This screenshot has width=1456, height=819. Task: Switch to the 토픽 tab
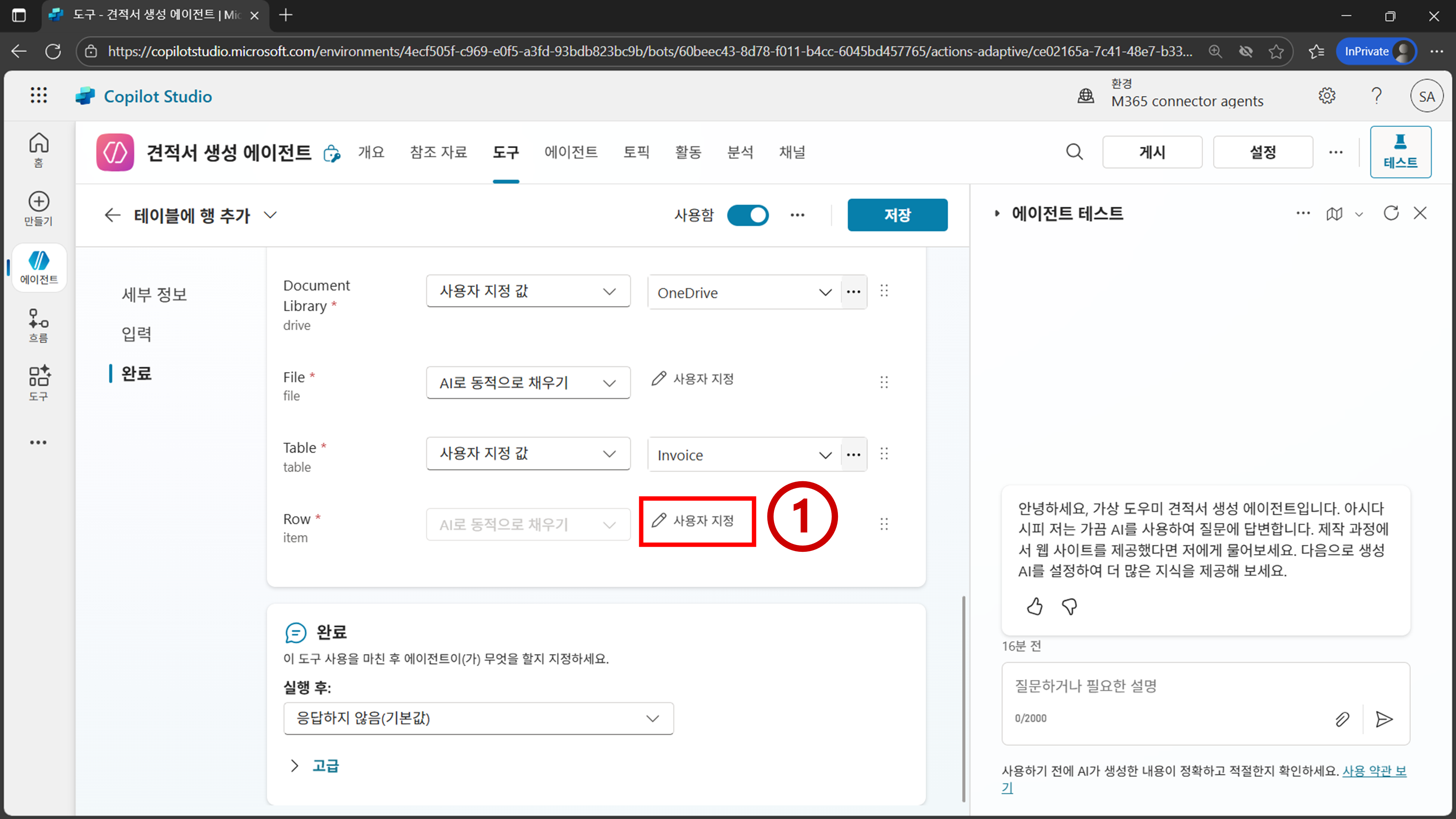tap(636, 152)
